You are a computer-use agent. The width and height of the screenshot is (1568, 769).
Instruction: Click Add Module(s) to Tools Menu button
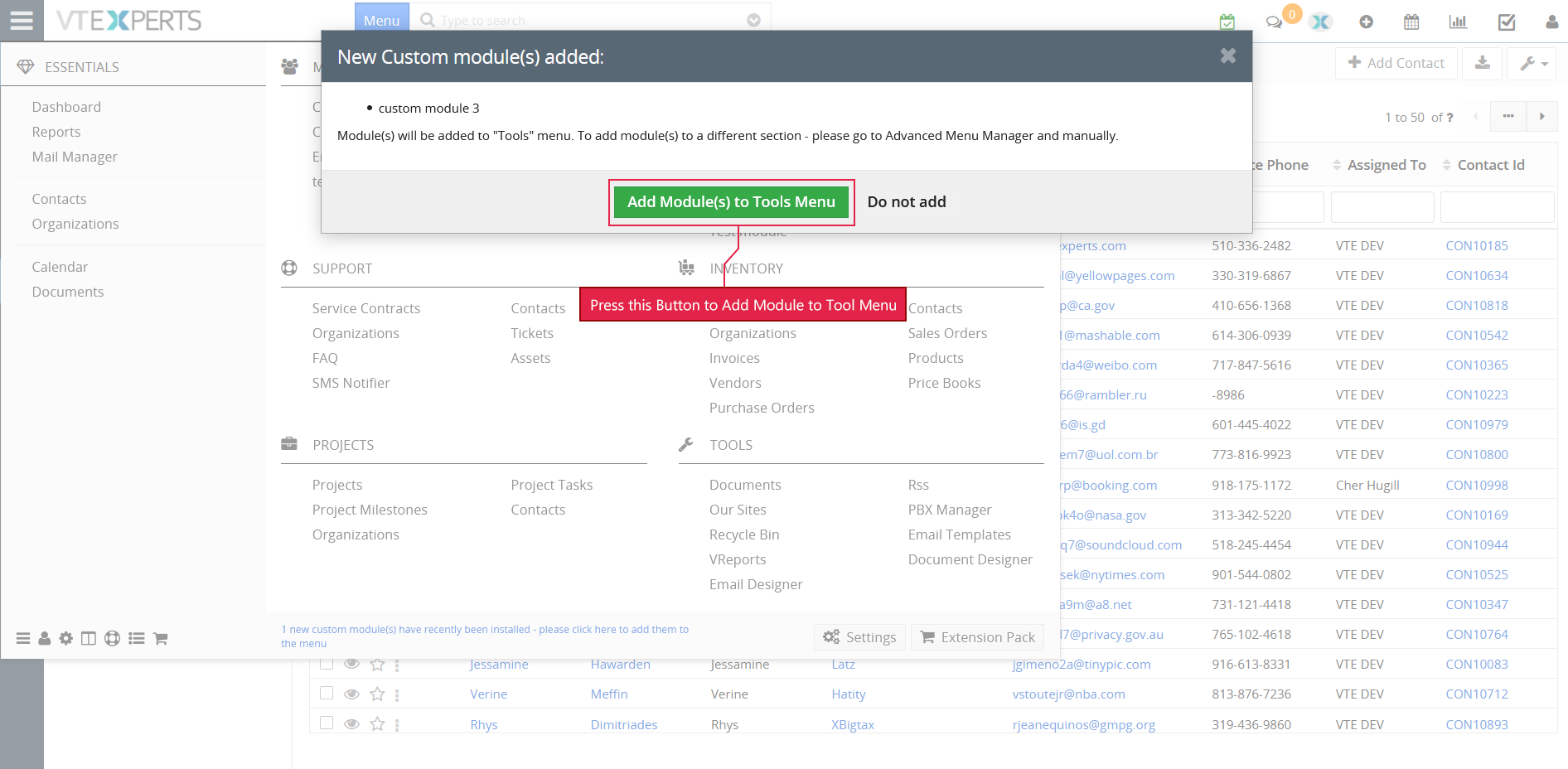tap(731, 202)
